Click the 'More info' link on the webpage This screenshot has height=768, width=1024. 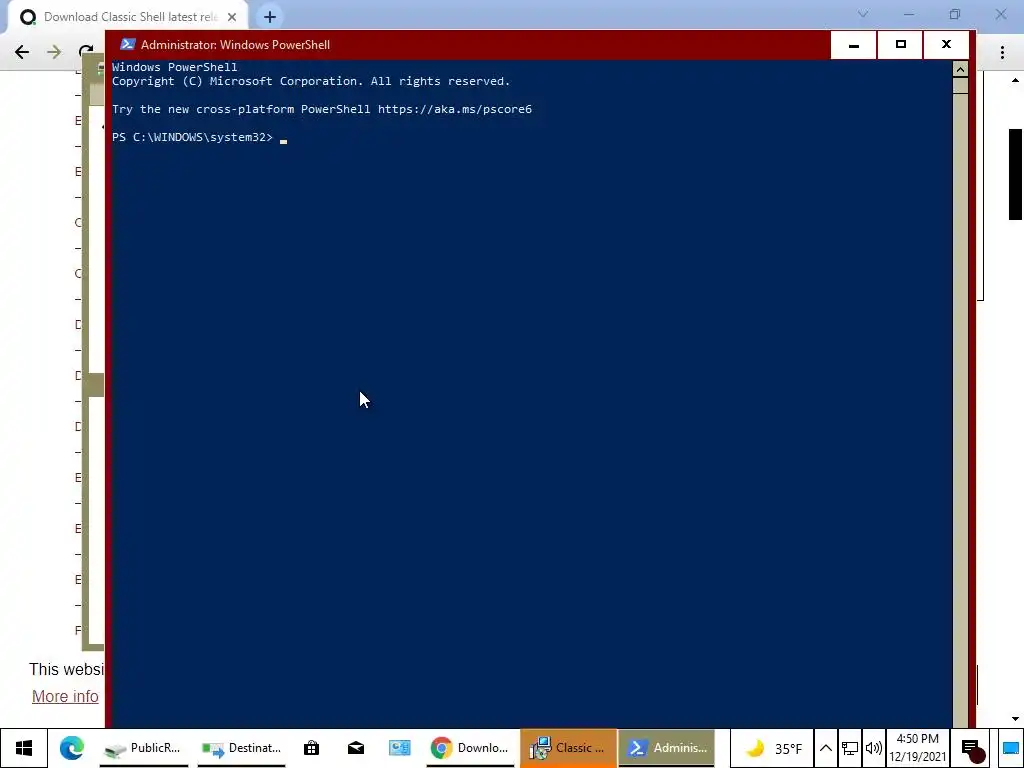click(x=65, y=696)
